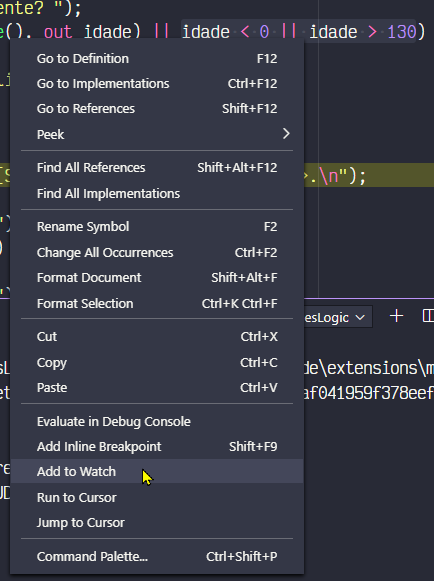Click the split terminal icon
The width and height of the screenshot is (434, 581).
click(x=428, y=316)
